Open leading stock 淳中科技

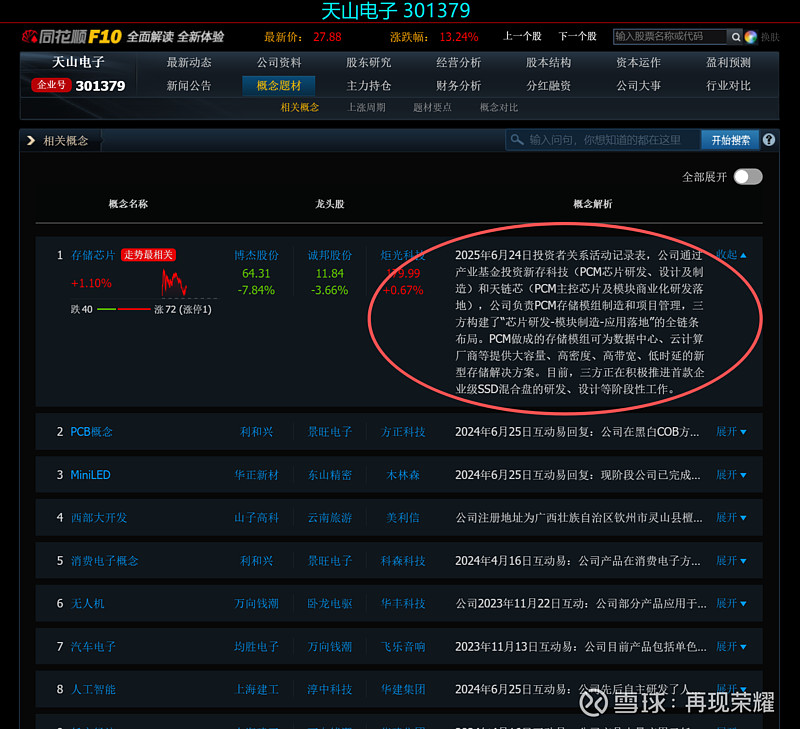[x=330, y=689]
